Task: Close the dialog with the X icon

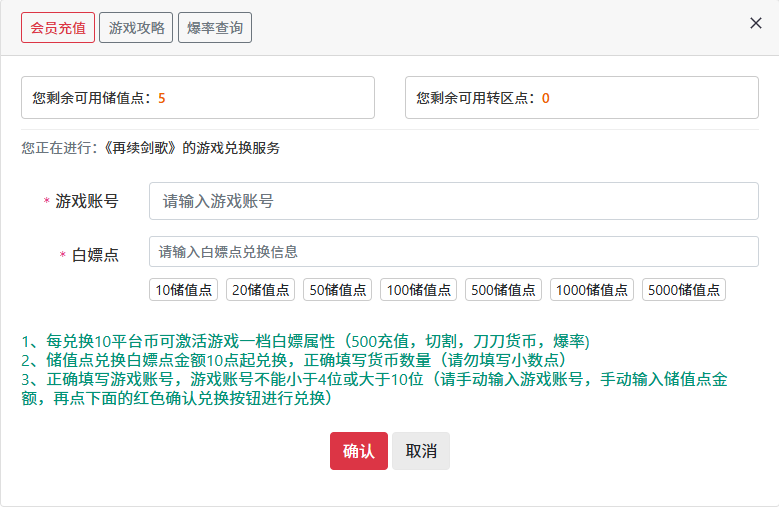Action: coord(756,23)
